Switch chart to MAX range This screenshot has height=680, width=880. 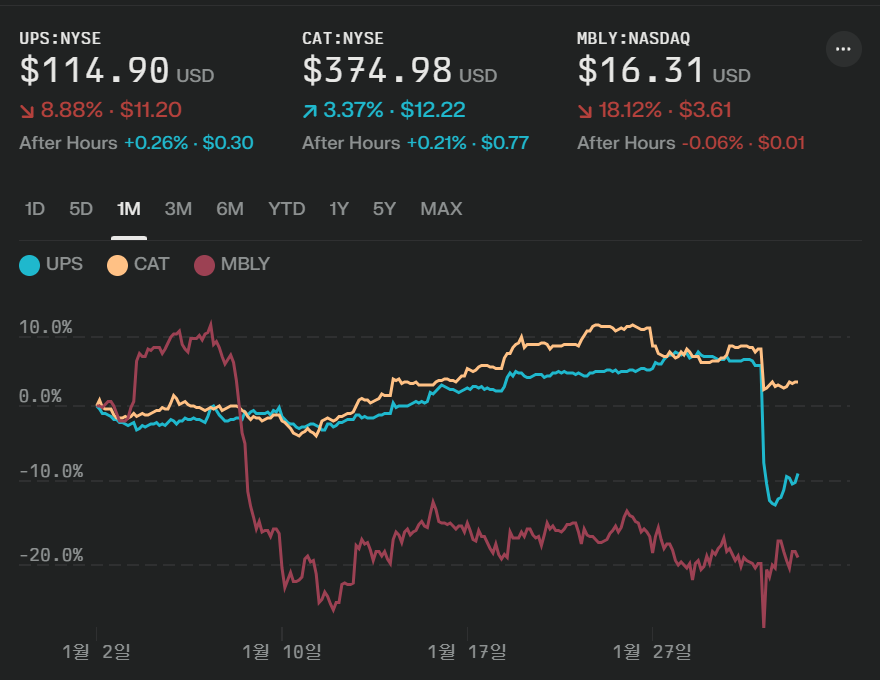(441, 209)
